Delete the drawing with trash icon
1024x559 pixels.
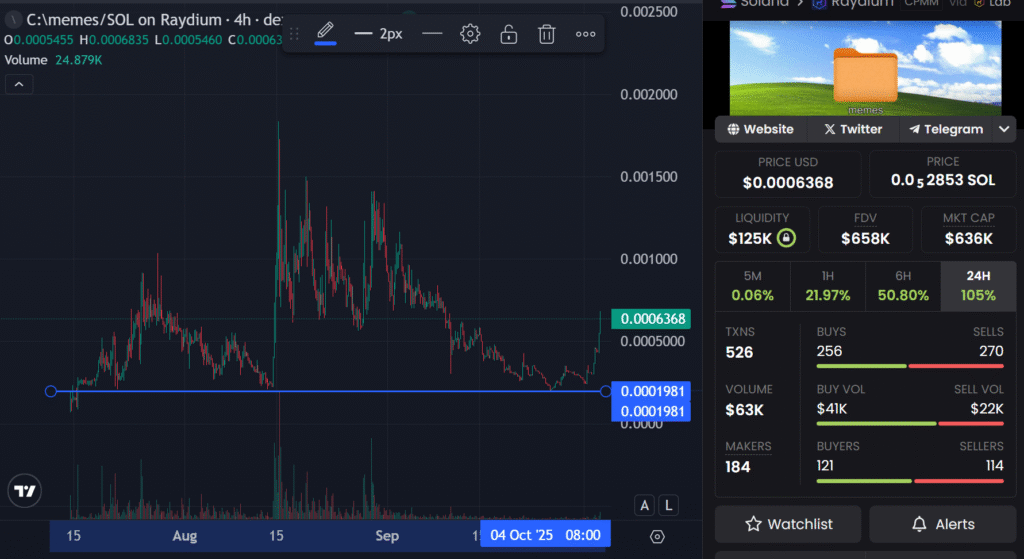pos(547,34)
